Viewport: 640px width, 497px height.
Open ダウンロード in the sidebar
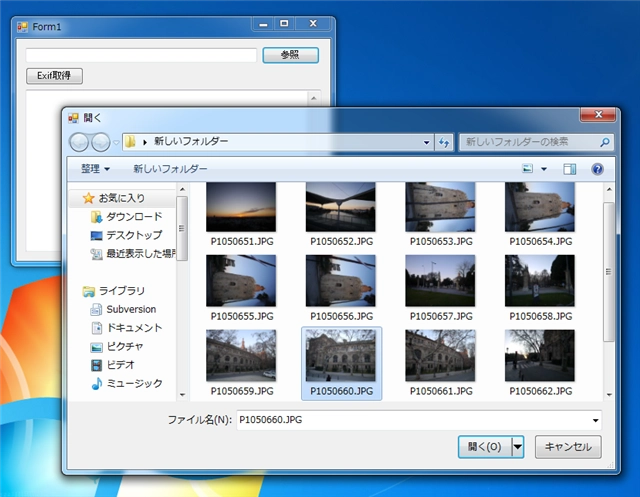134,217
